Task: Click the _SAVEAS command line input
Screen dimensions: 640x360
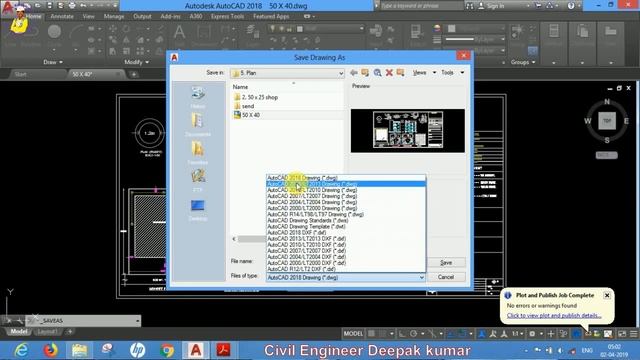Action: [84, 321]
